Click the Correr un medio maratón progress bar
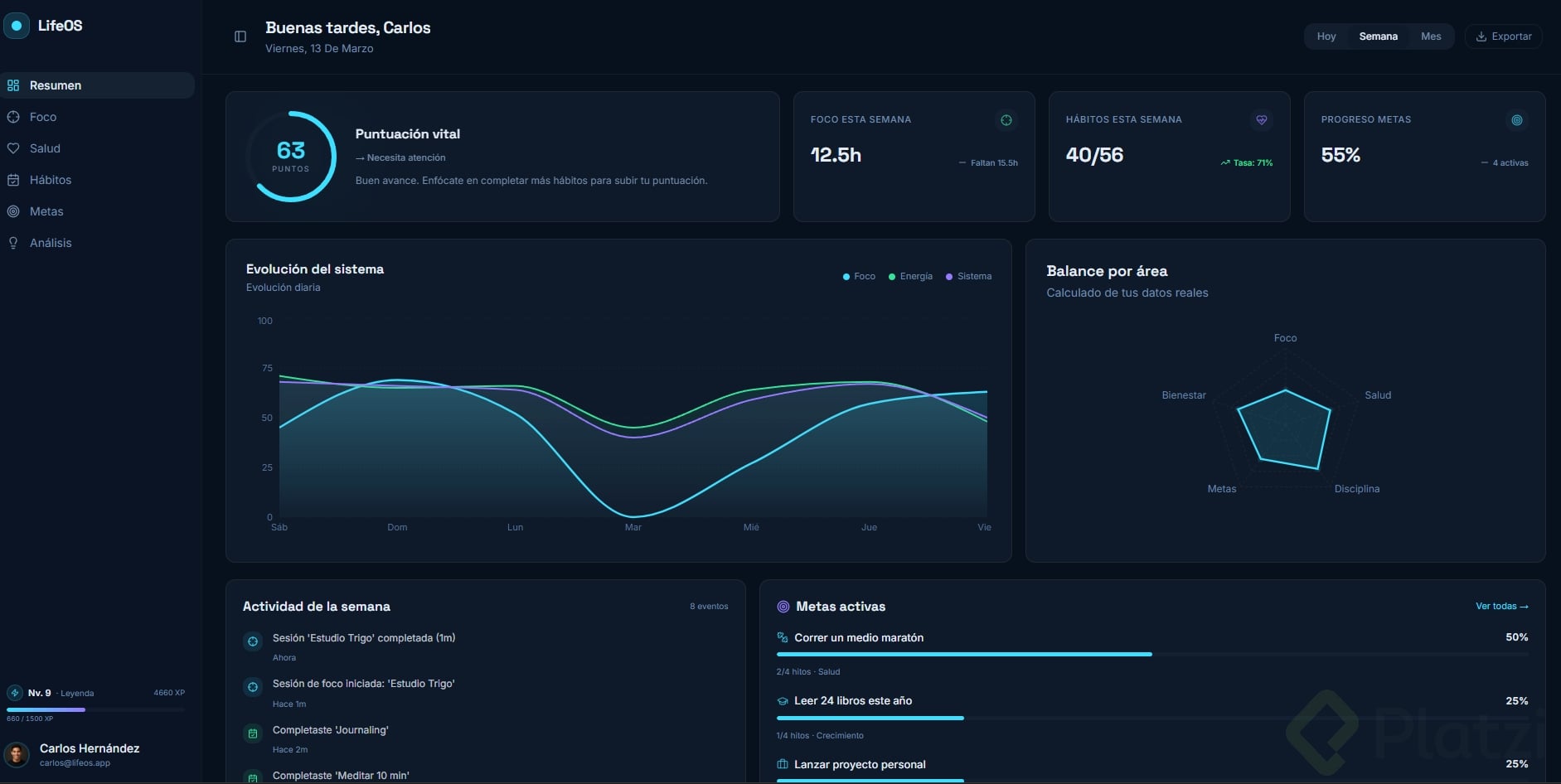The height and width of the screenshot is (784, 1561). point(1152,655)
